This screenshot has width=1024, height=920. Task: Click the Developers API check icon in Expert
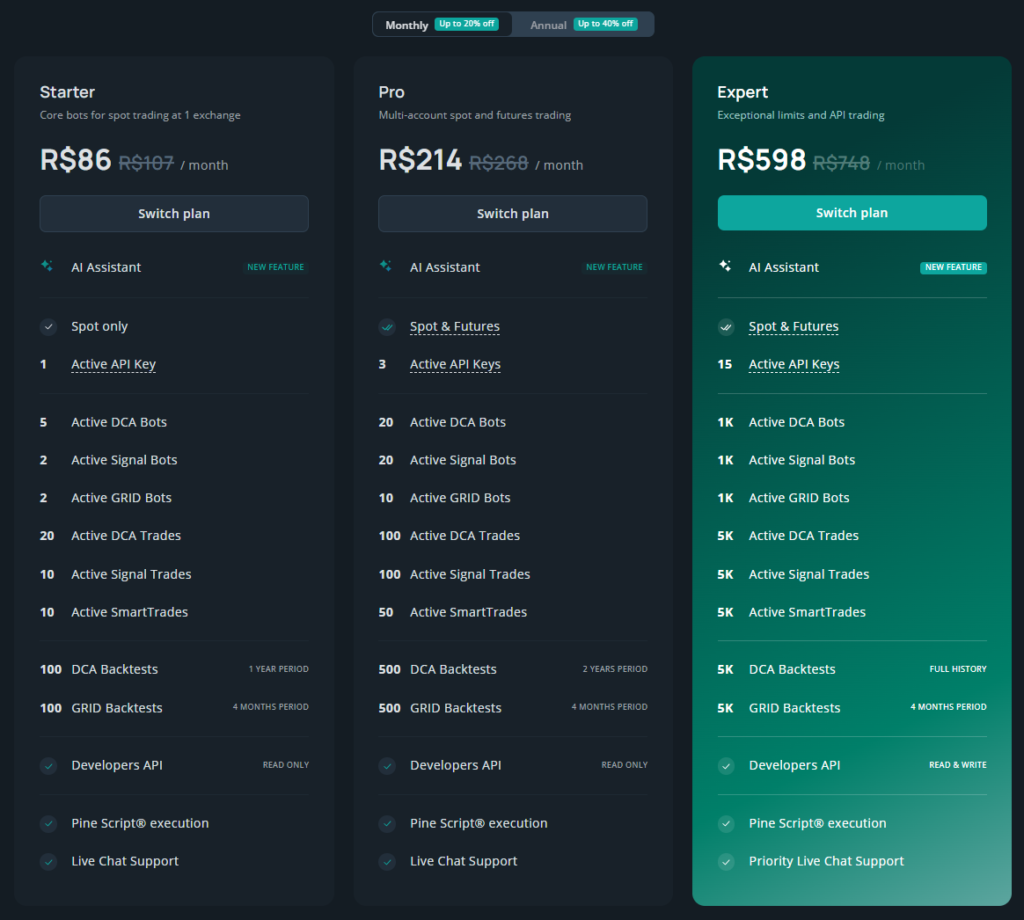coord(726,765)
